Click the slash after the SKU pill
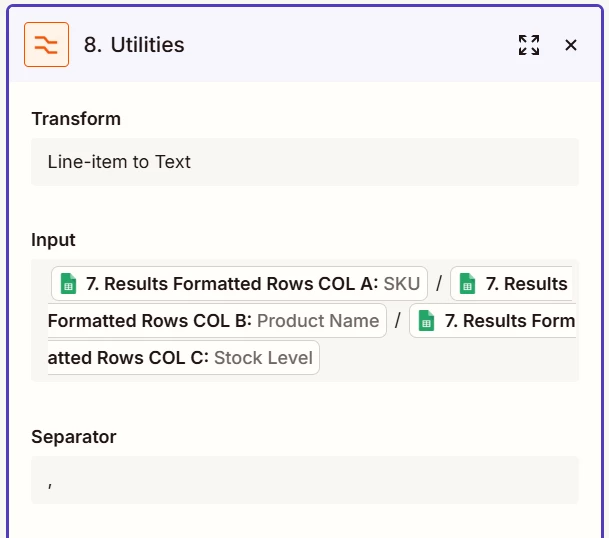 (x=438, y=284)
